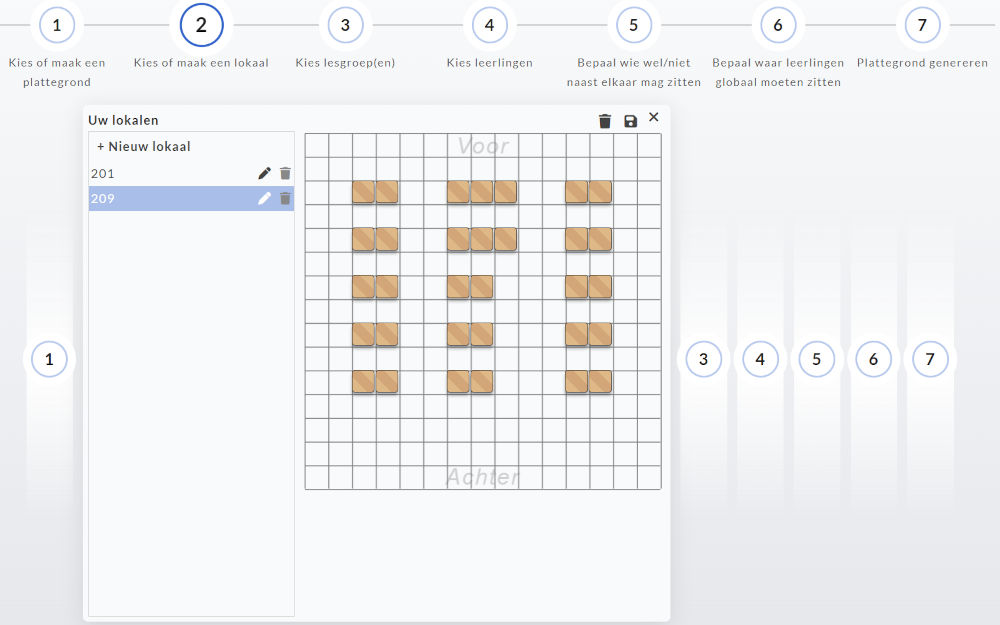The image size is (1000, 625).
Task: Edit classroom 209 with pencil icon
Action: pyautogui.click(x=264, y=198)
